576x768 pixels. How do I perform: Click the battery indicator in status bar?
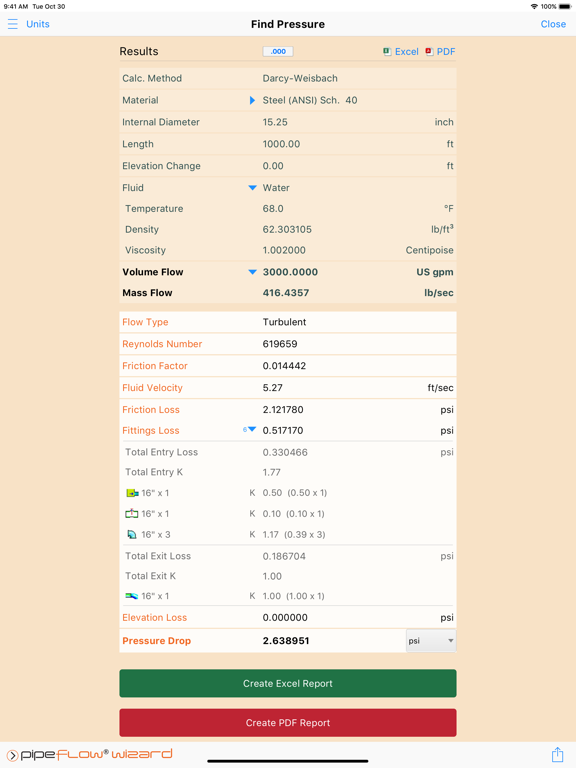pos(565,6)
